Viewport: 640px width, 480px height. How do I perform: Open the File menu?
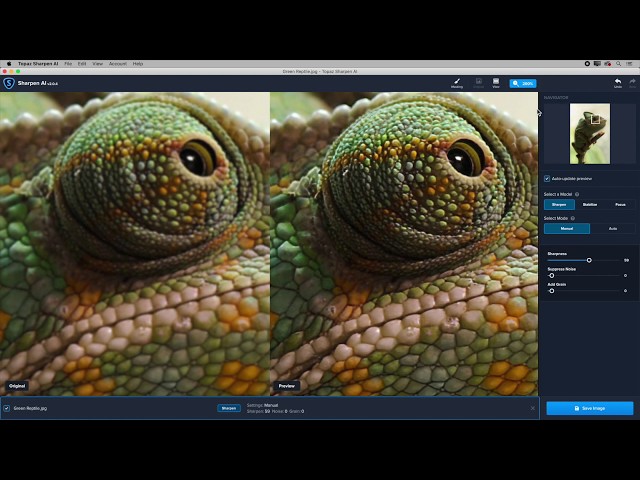68,63
